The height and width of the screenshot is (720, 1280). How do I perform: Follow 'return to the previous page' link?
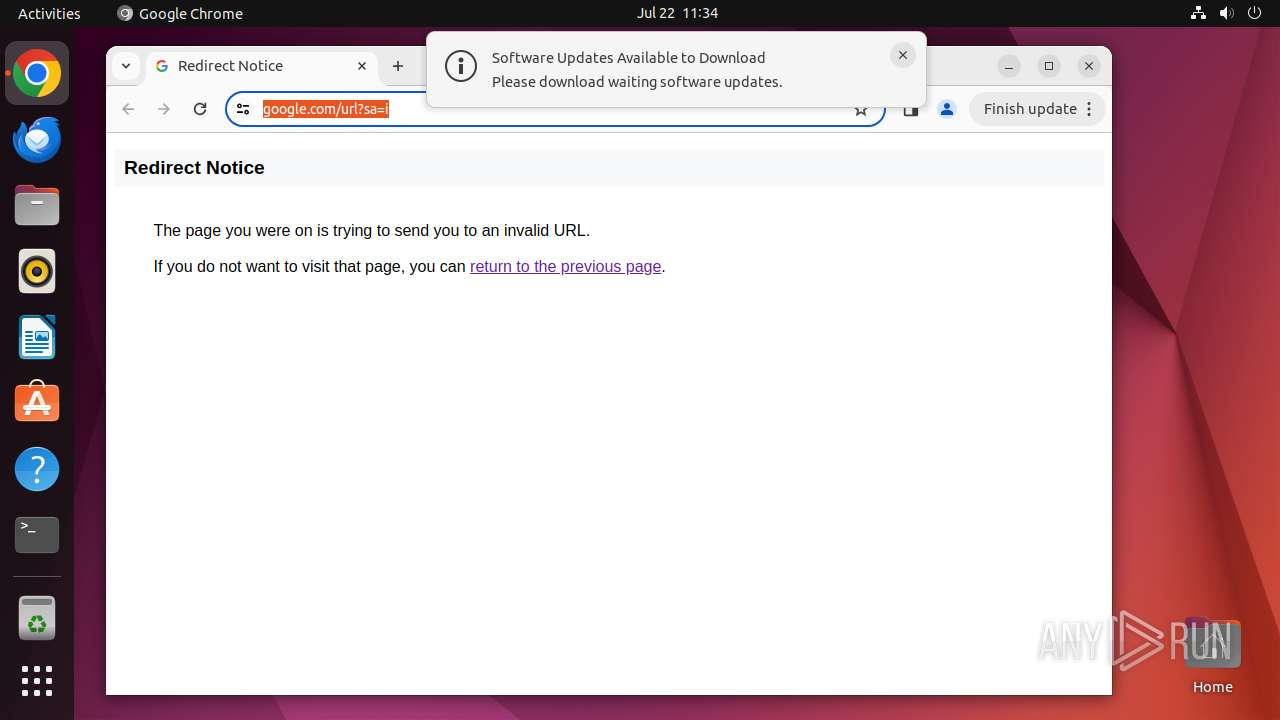pos(565,266)
